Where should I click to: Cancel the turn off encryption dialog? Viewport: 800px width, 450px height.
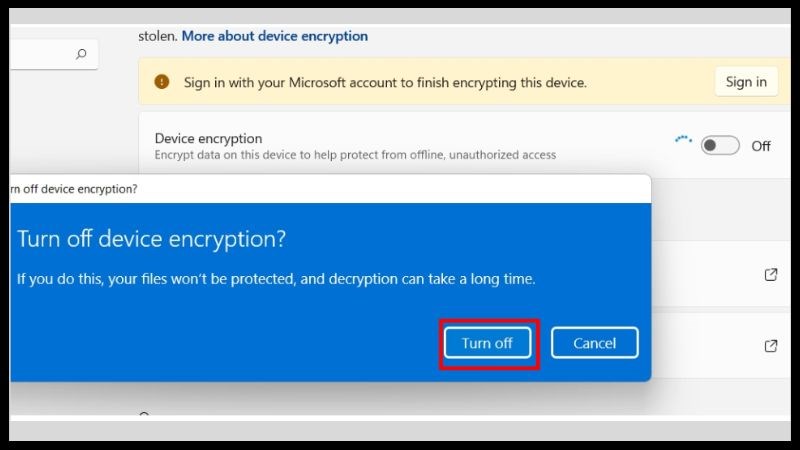tap(594, 343)
